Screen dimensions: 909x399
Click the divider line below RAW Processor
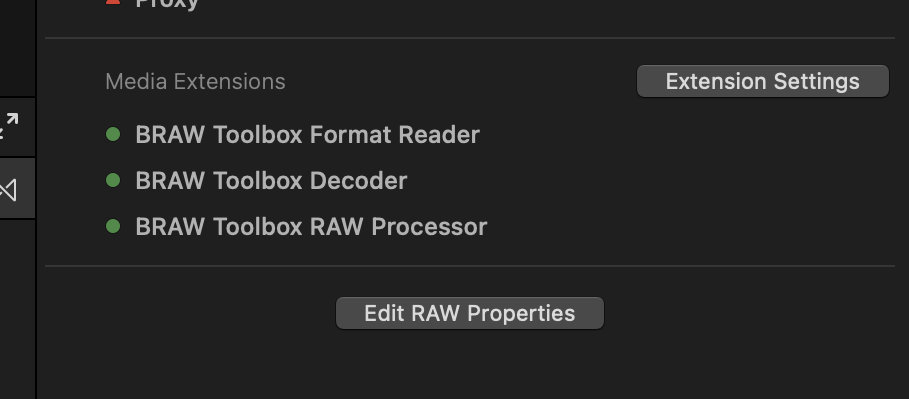(470, 266)
